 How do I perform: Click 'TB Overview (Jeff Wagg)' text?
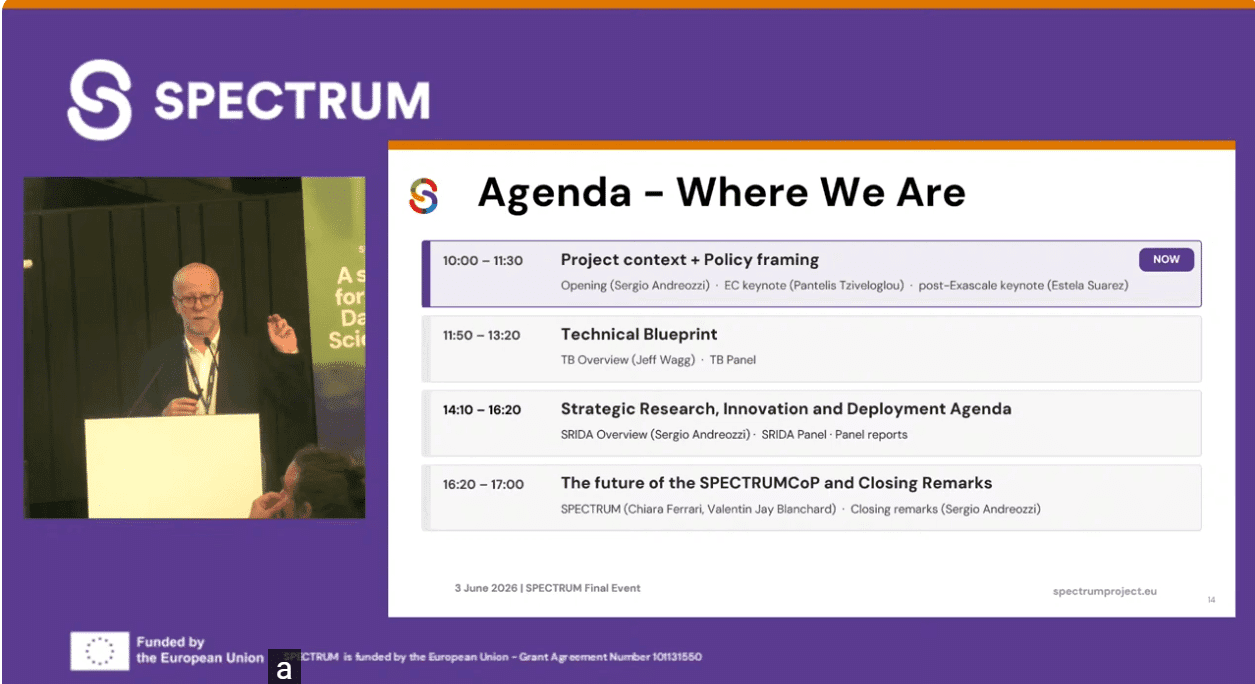pos(628,360)
